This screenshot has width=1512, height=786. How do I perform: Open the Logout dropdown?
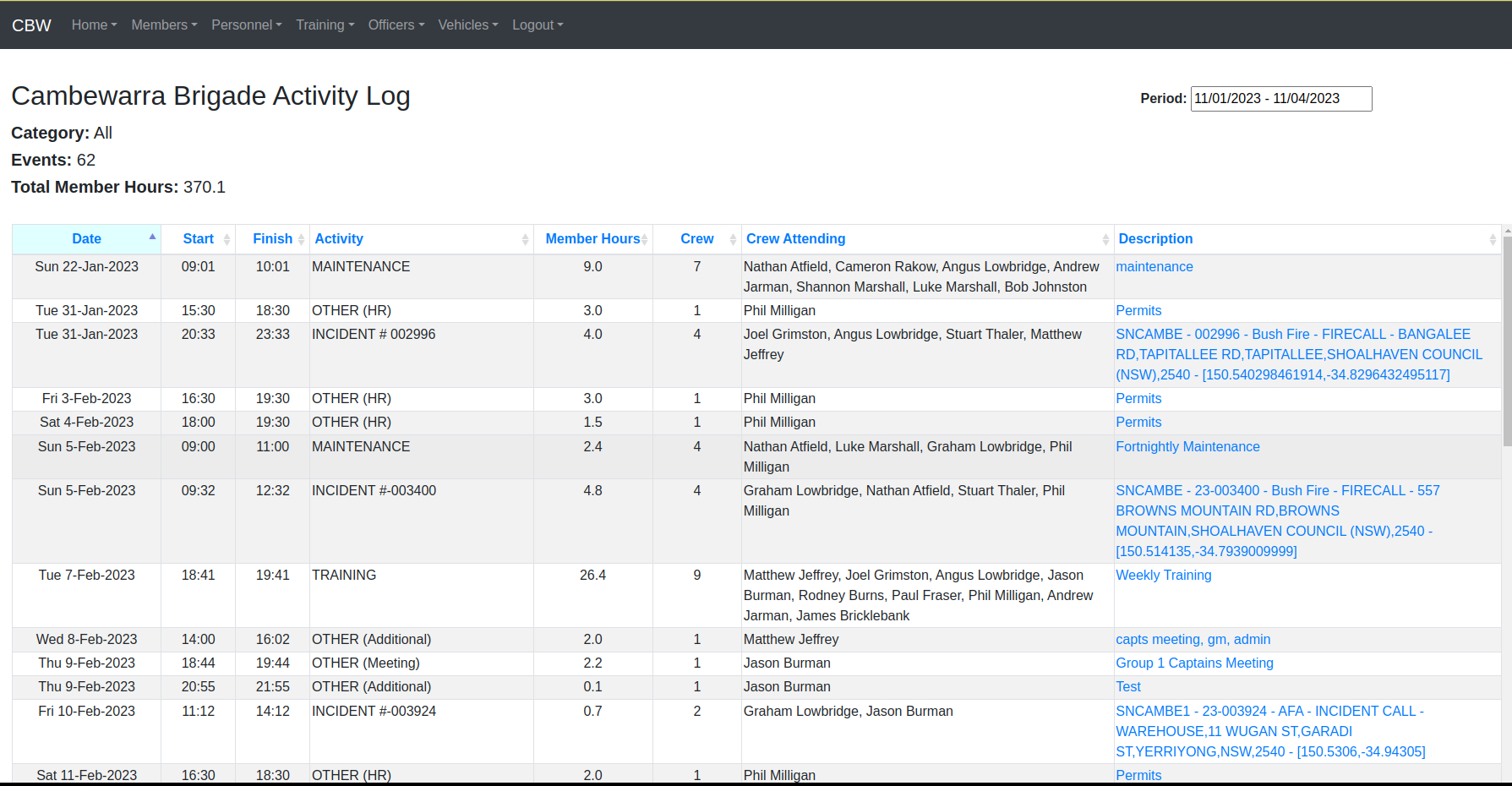pyautogui.click(x=537, y=25)
